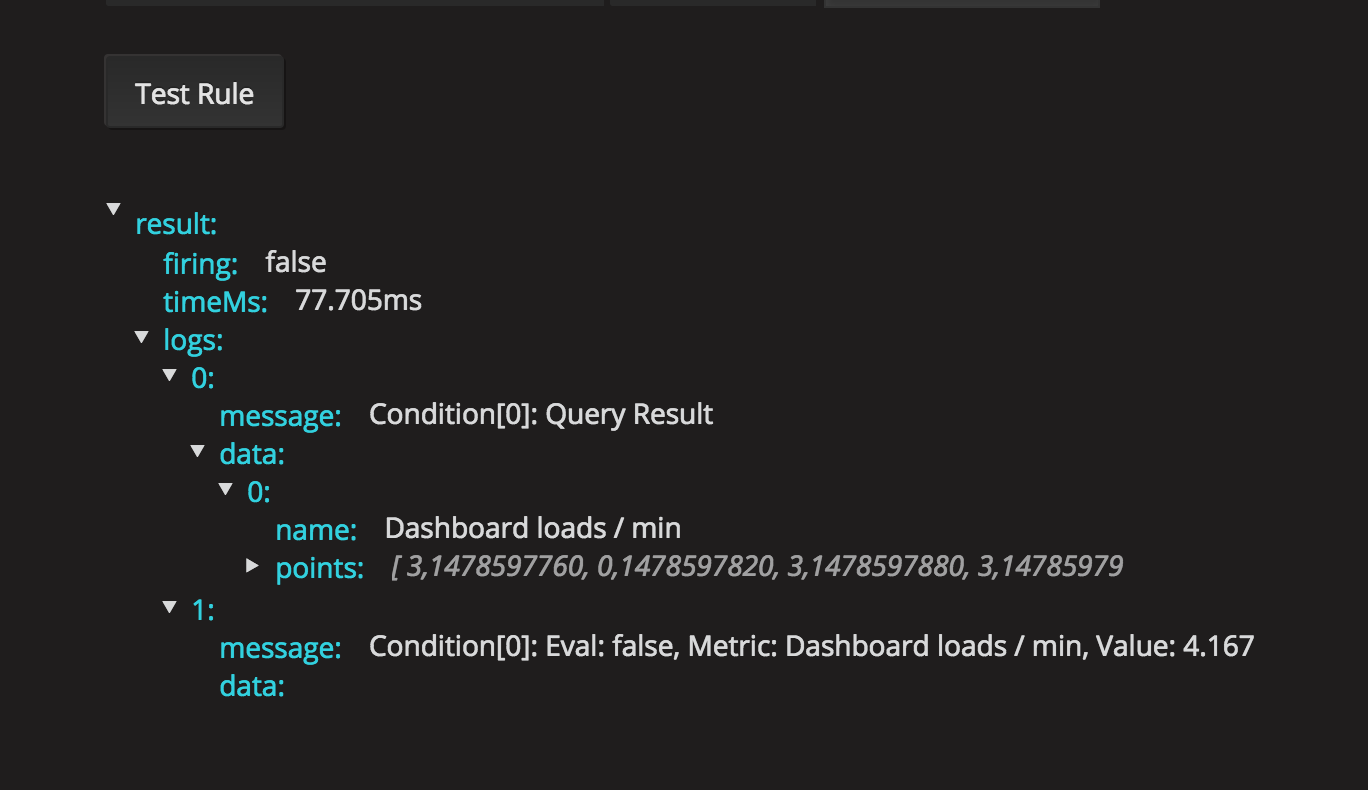
Task: Click the firing key label
Action: 200,263
